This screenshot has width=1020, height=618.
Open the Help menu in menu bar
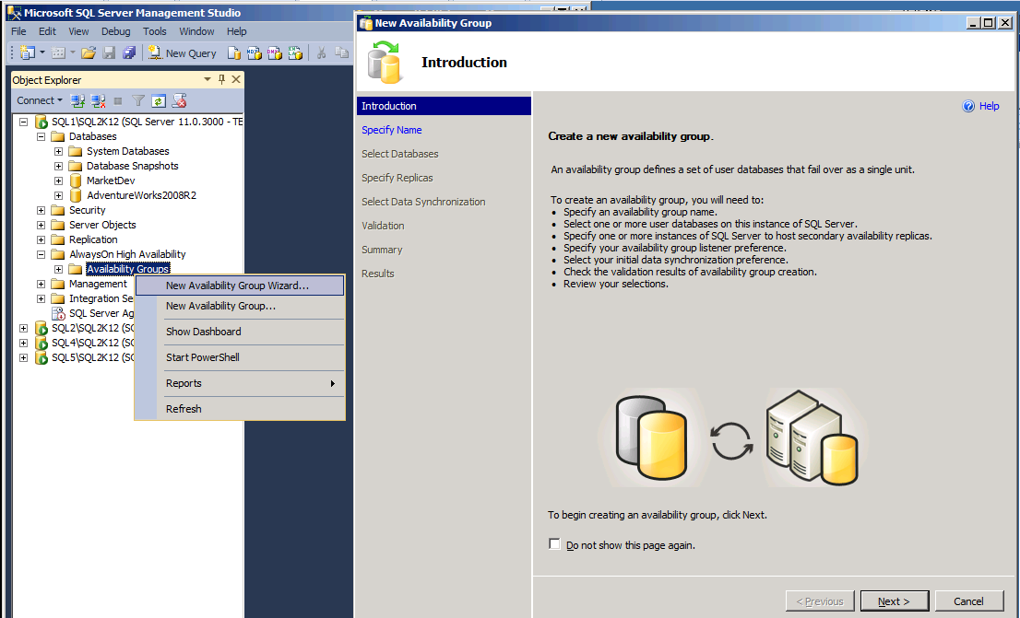(236, 31)
